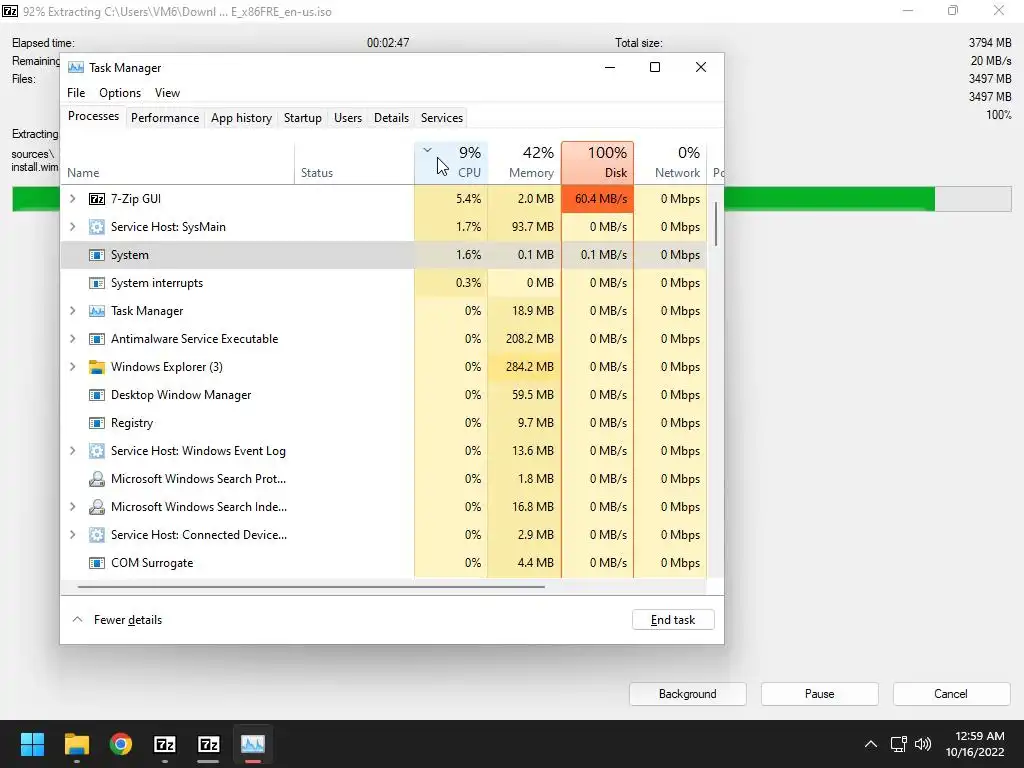The width and height of the screenshot is (1024, 768).
Task: Expand the Task Manager process group
Action: click(72, 311)
